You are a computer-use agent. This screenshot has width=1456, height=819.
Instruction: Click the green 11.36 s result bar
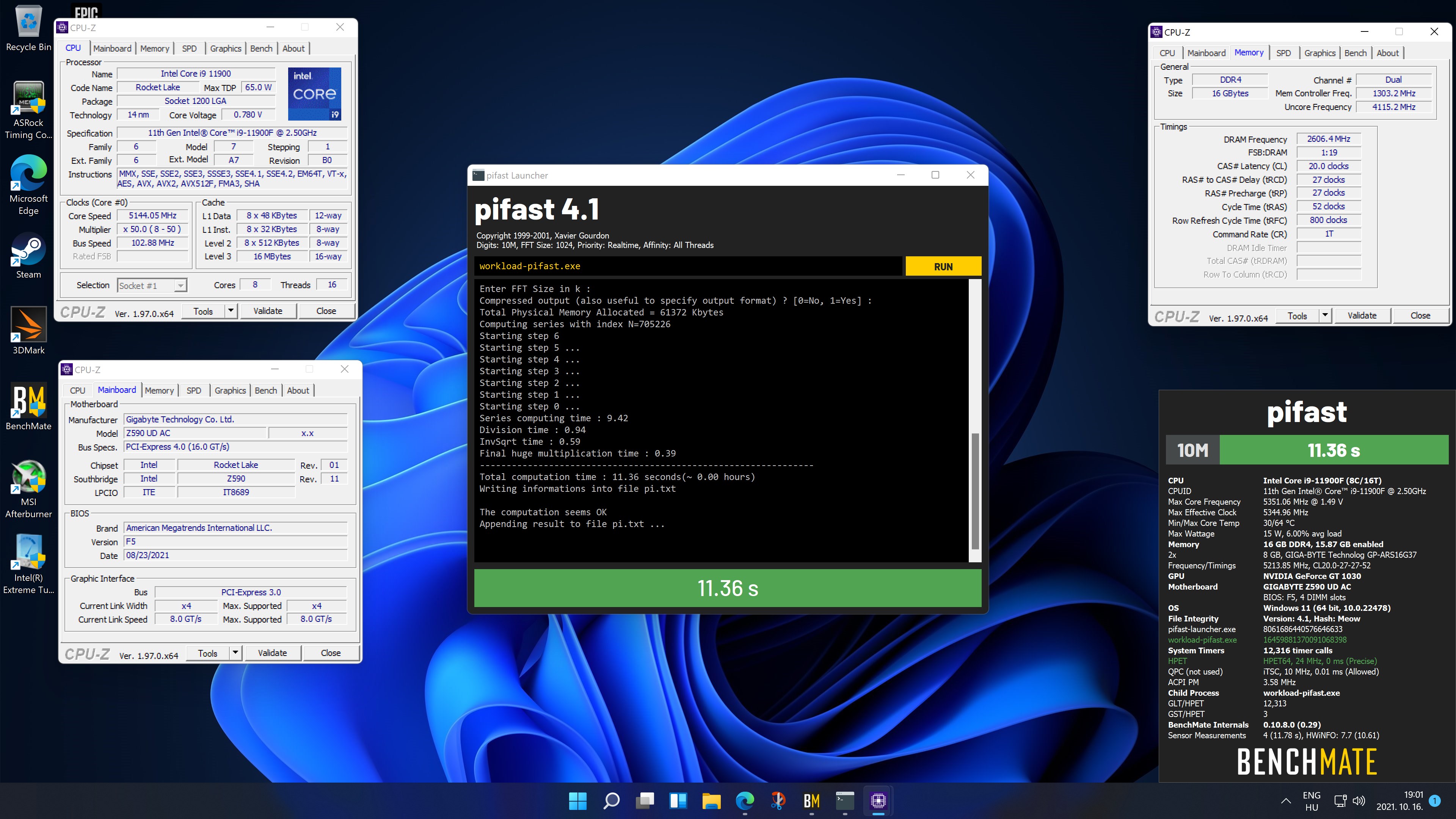[x=728, y=588]
